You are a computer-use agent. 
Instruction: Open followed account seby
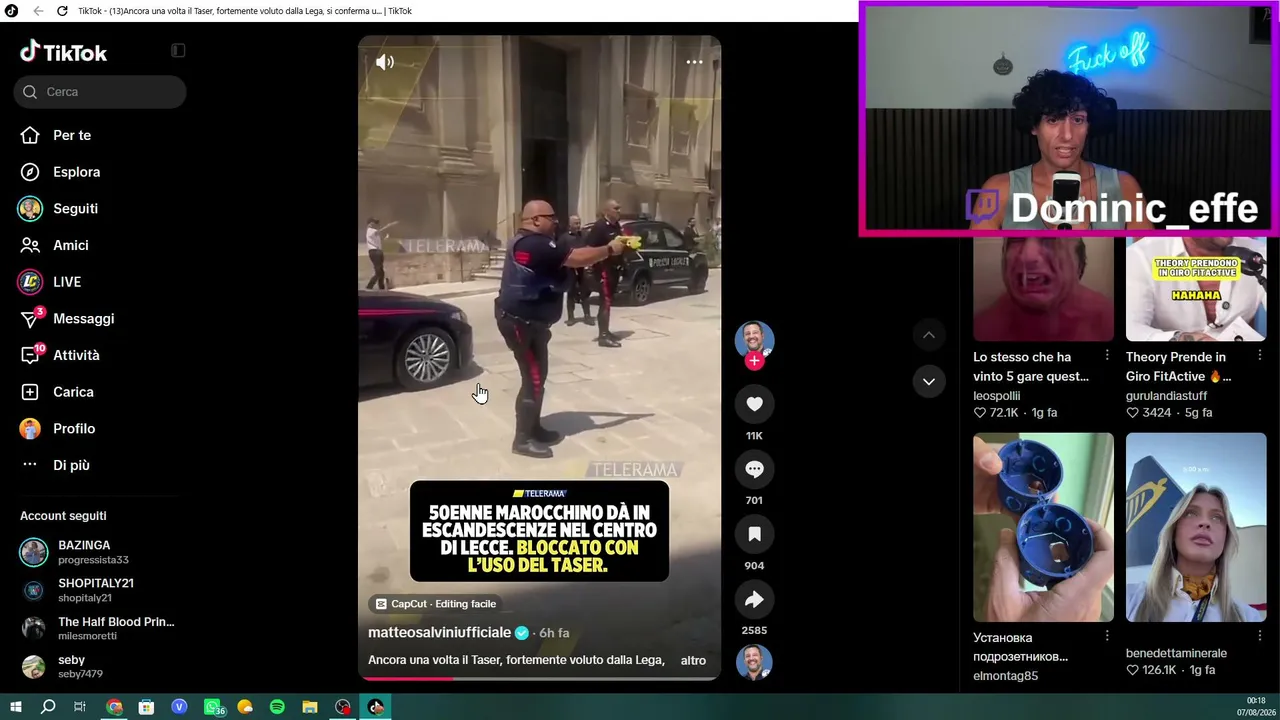point(100,666)
